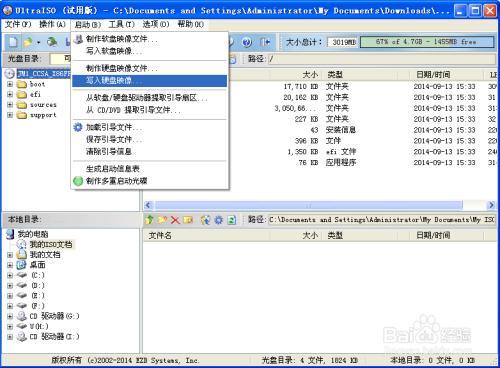
Task: Click the New file toolbar icon
Action: pyautogui.click(x=13, y=42)
